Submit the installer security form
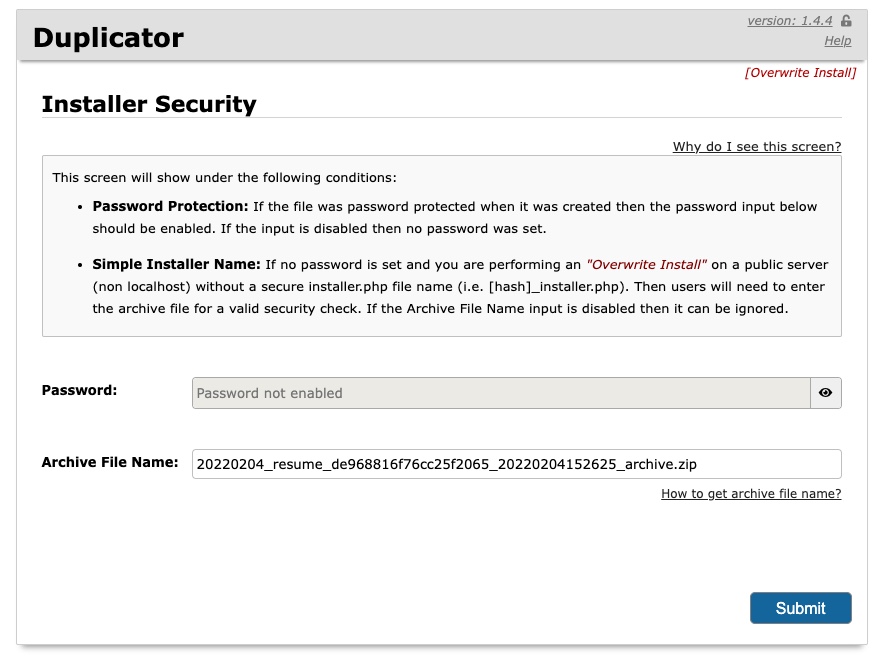886x658 pixels. (801, 608)
